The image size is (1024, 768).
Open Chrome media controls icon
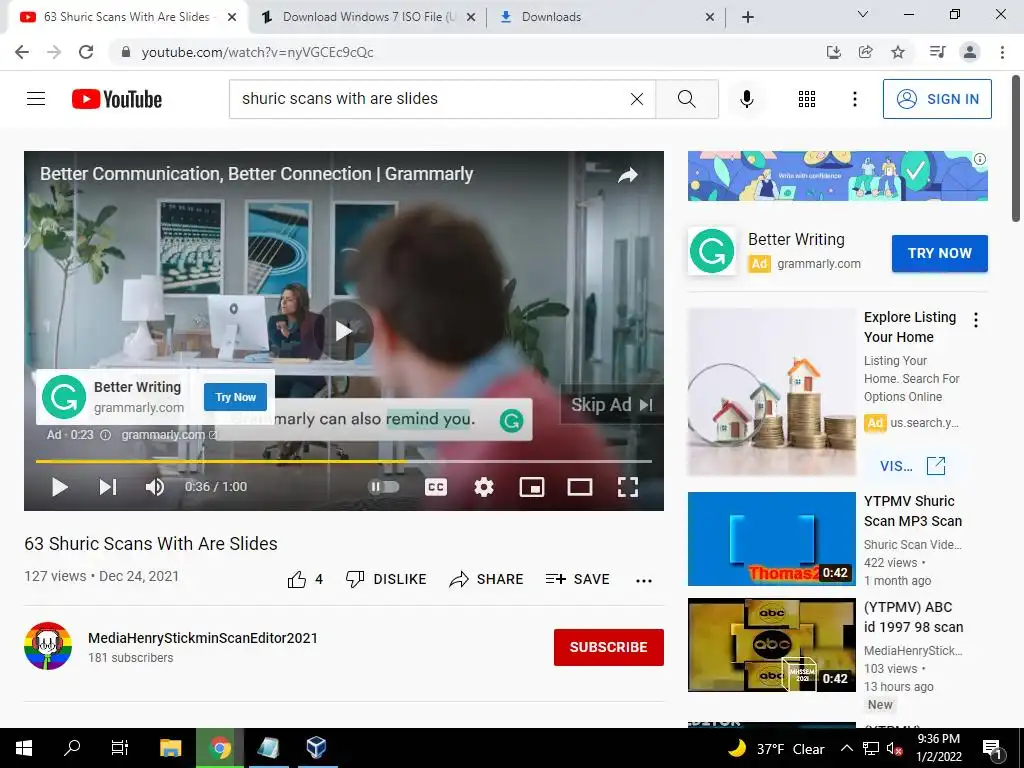click(938, 52)
